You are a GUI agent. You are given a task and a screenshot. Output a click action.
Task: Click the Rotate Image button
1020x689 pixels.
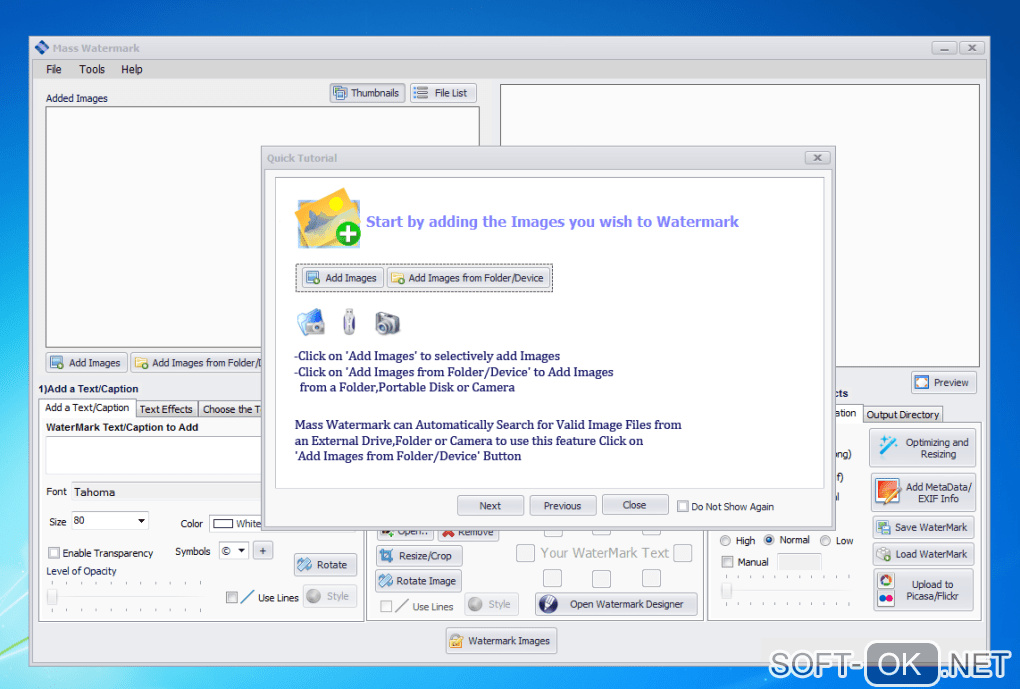[x=418, y=580]
